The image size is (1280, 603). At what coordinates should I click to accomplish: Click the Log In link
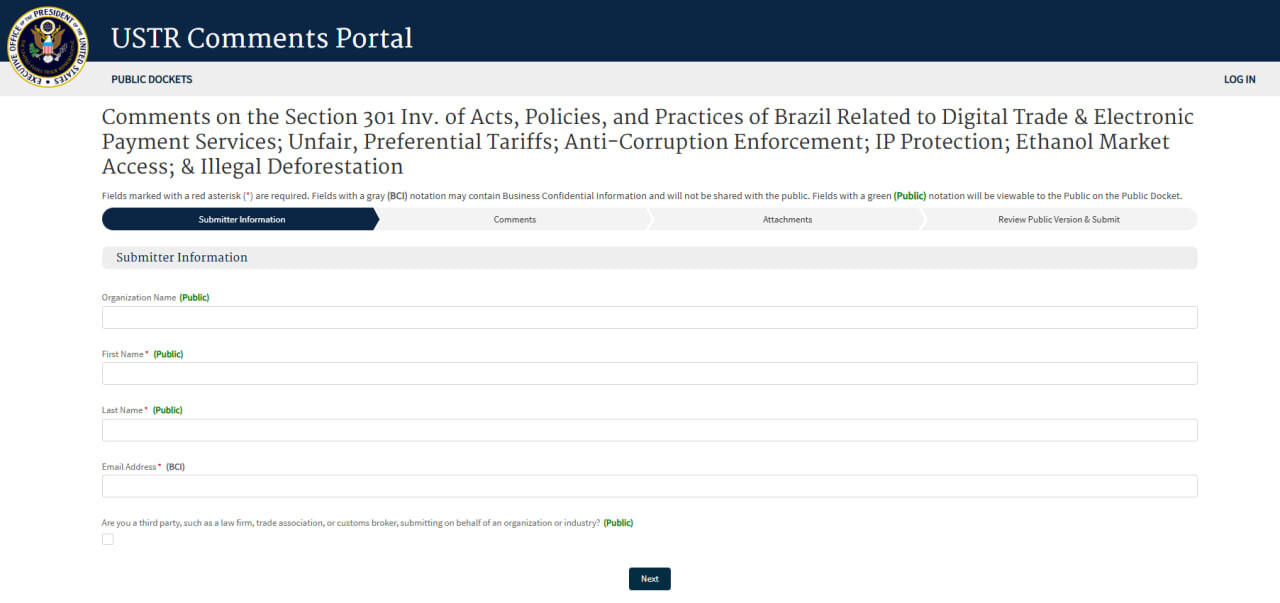pyautogui.click(x=1239, y=79)
